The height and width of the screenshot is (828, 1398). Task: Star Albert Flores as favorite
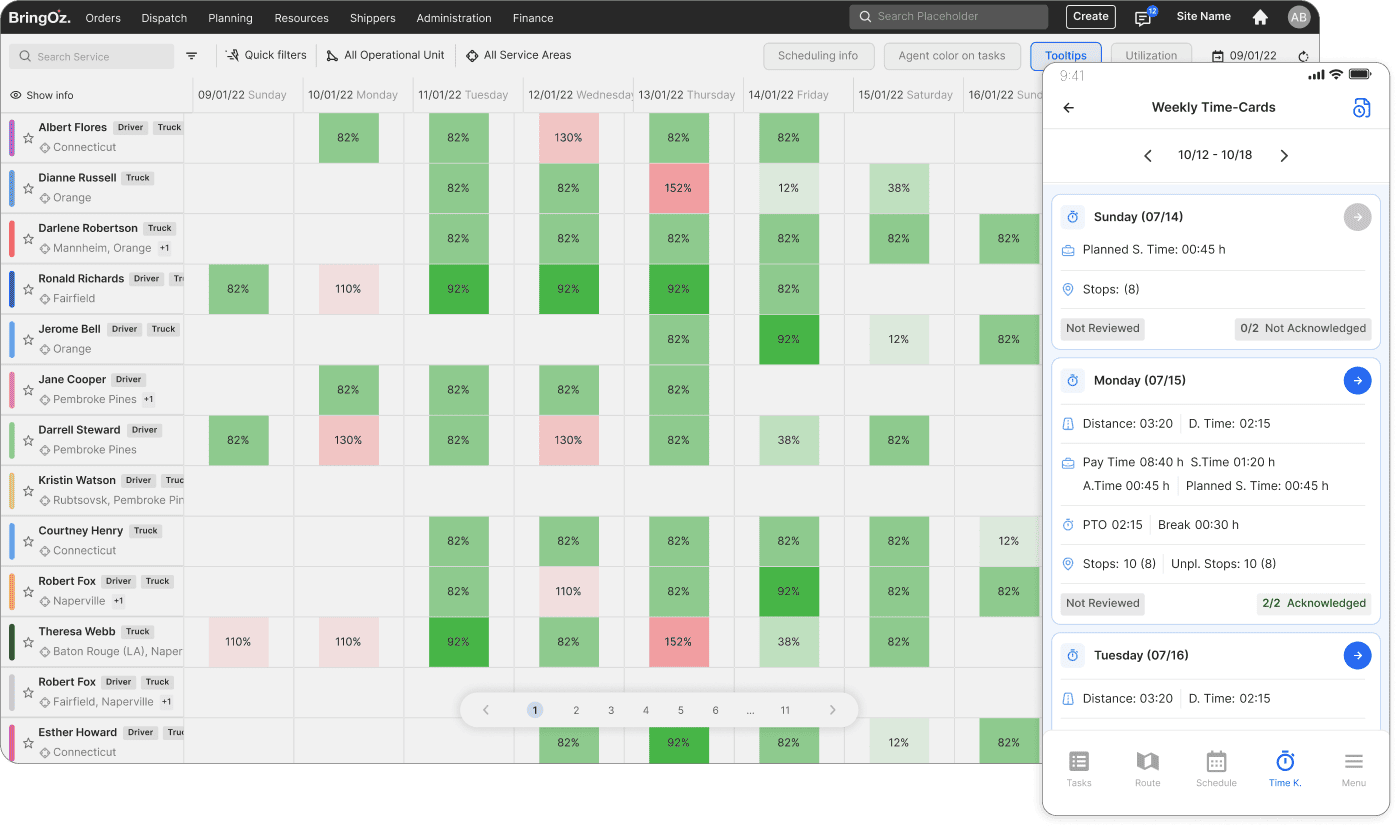(28, 138)
